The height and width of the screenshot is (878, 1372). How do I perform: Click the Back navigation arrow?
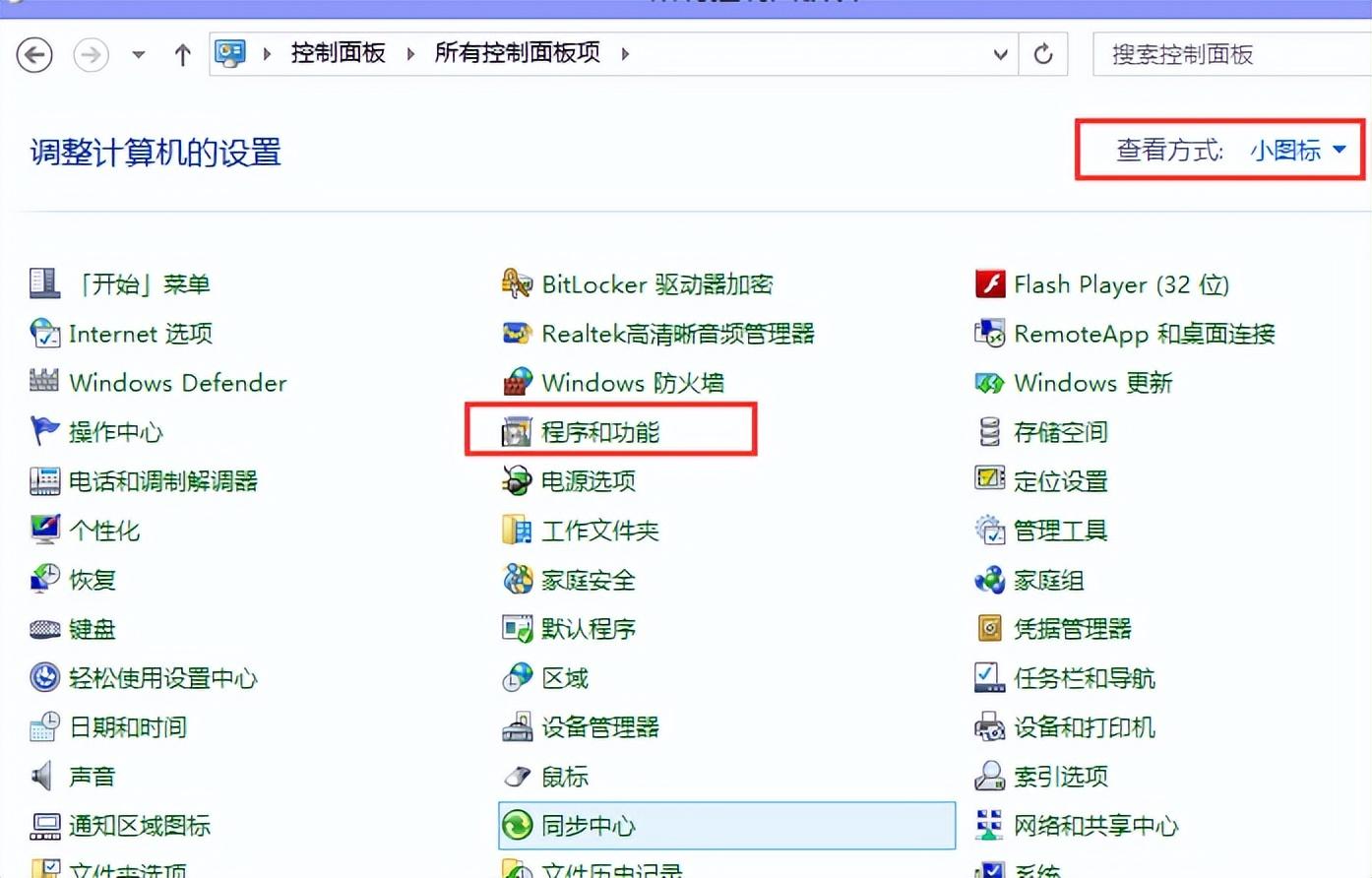pos(34,54)
